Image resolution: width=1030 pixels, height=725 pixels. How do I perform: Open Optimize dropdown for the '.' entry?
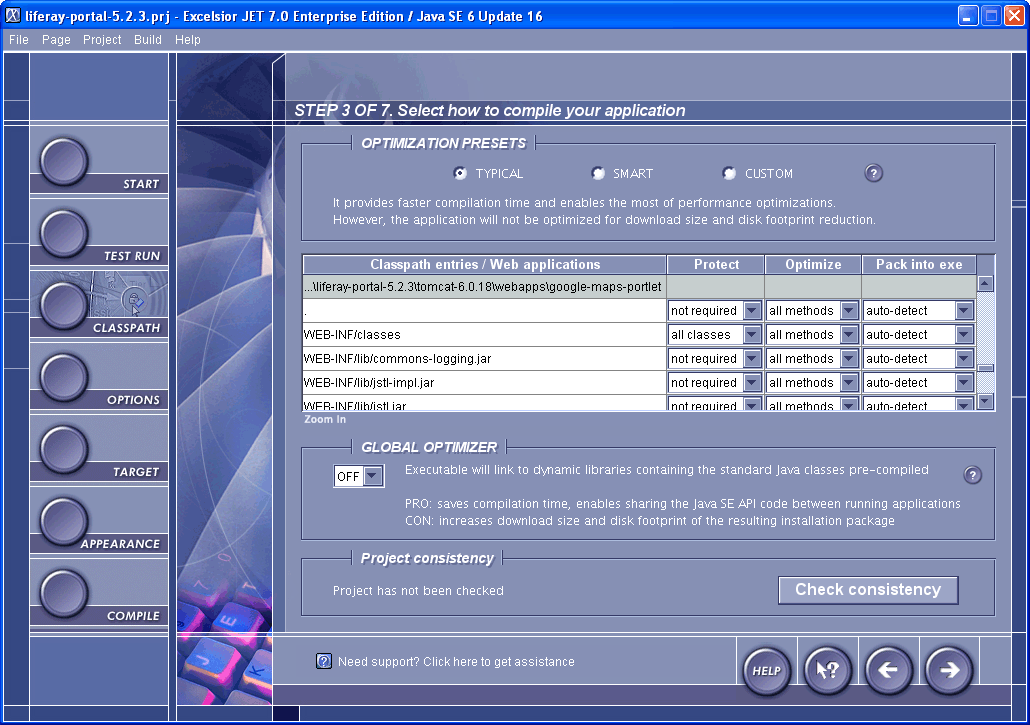pyautogui.click(x=849, y=311)
